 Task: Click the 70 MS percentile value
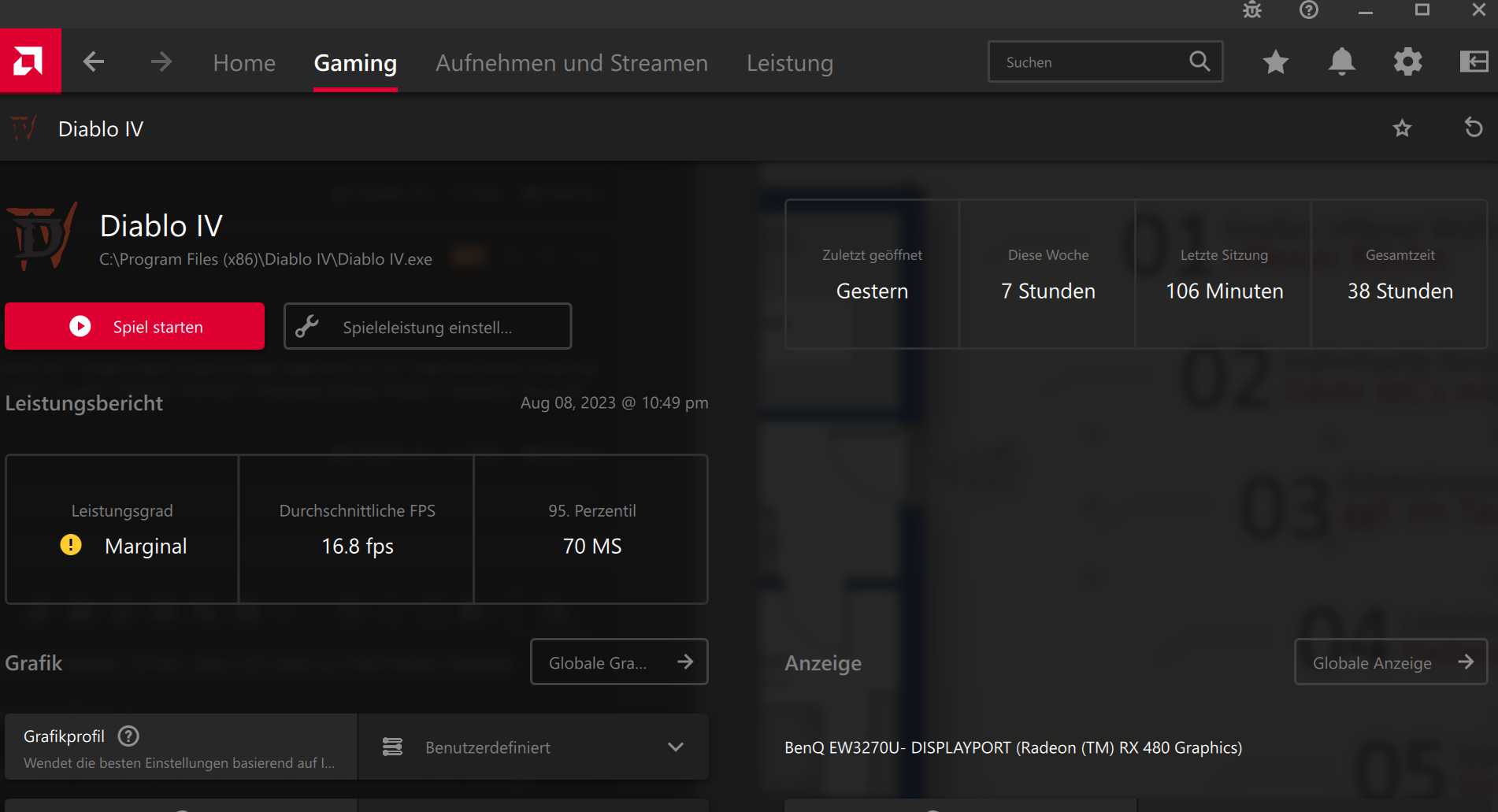[x=592, y=546]
